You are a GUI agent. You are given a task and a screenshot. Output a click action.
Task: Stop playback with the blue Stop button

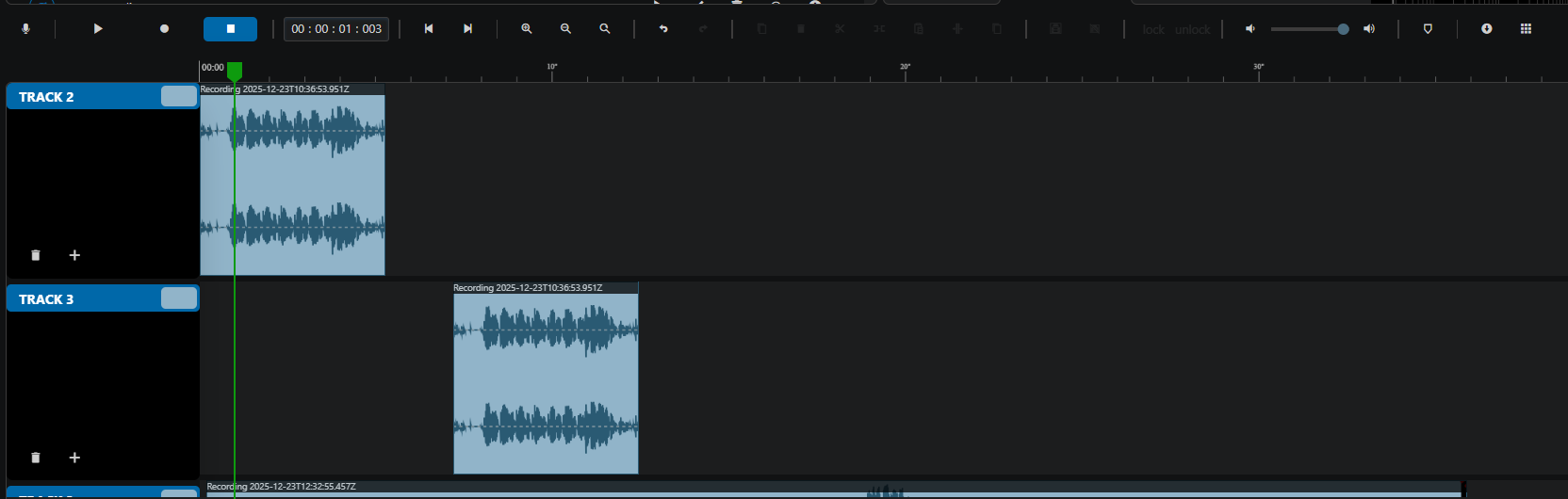pos(230,29)
